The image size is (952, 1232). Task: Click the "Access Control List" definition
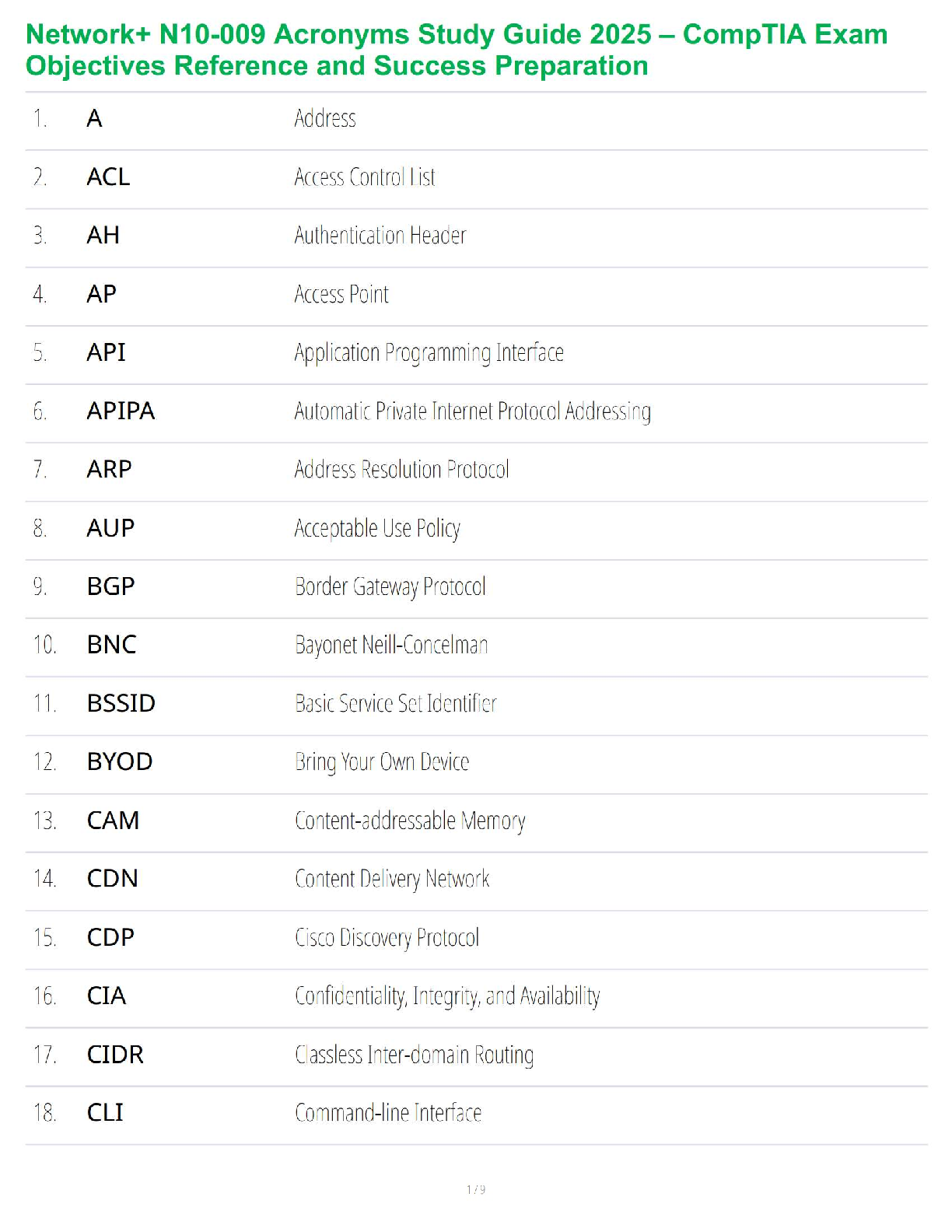point(364,177)
